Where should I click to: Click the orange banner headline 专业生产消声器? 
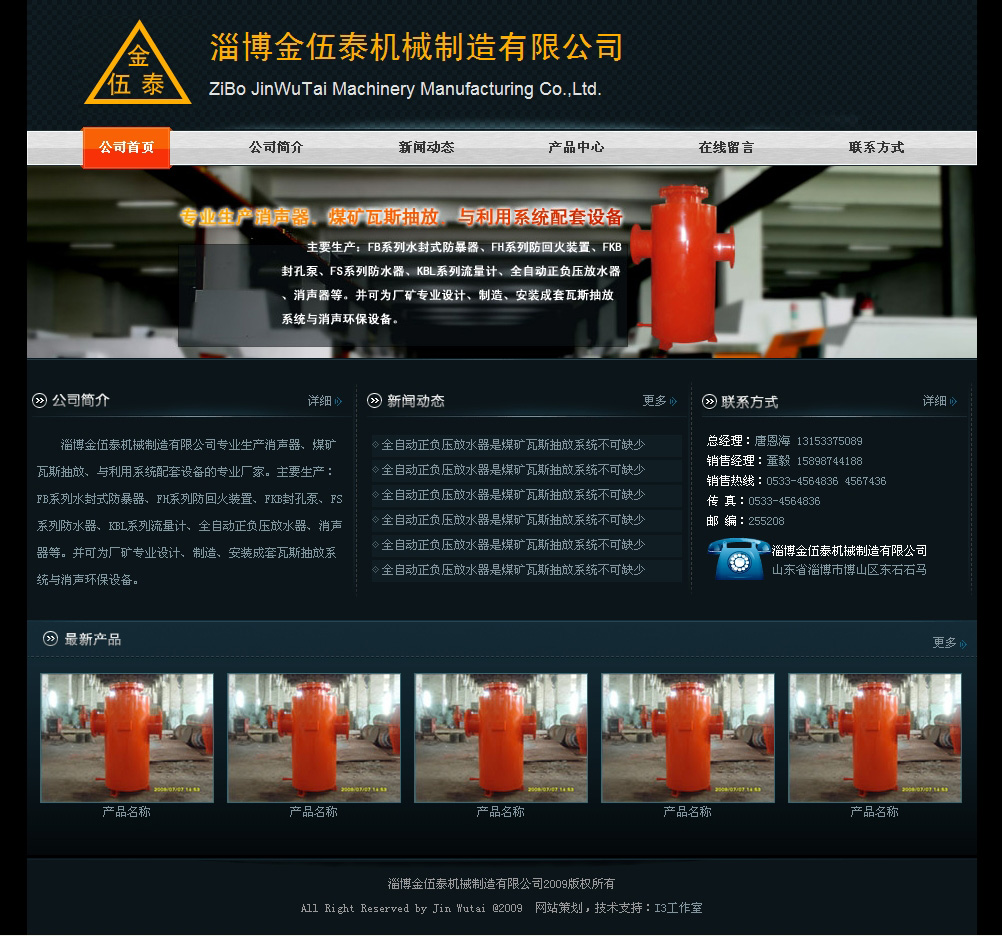[401, 217]
